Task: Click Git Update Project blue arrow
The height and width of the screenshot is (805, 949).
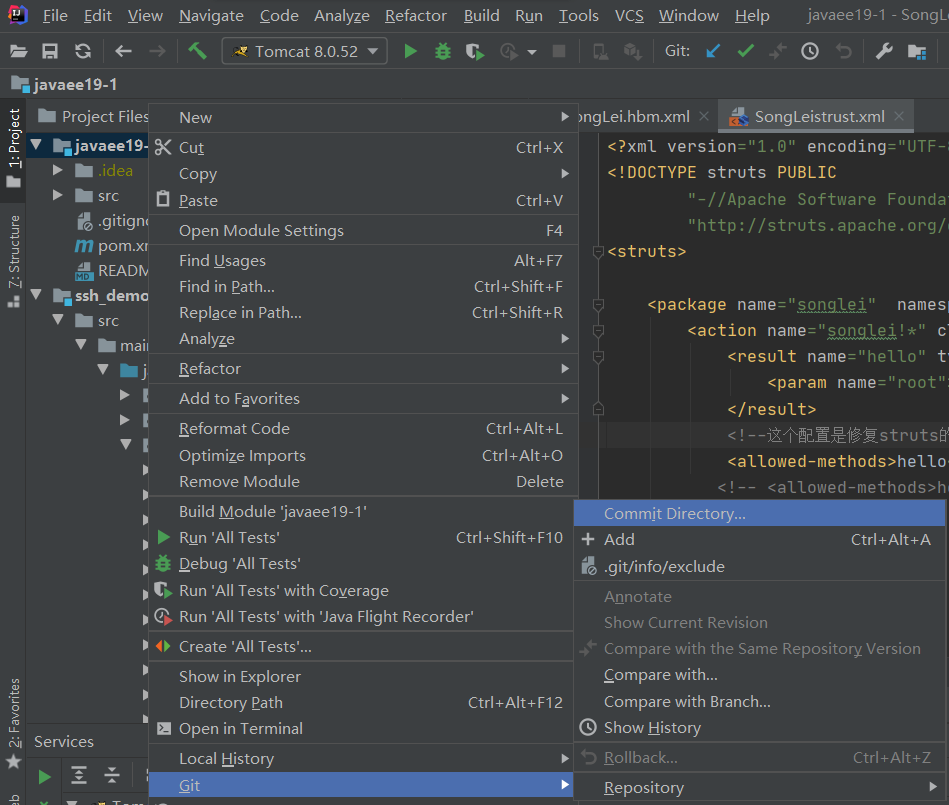Action: coord(713,51)
